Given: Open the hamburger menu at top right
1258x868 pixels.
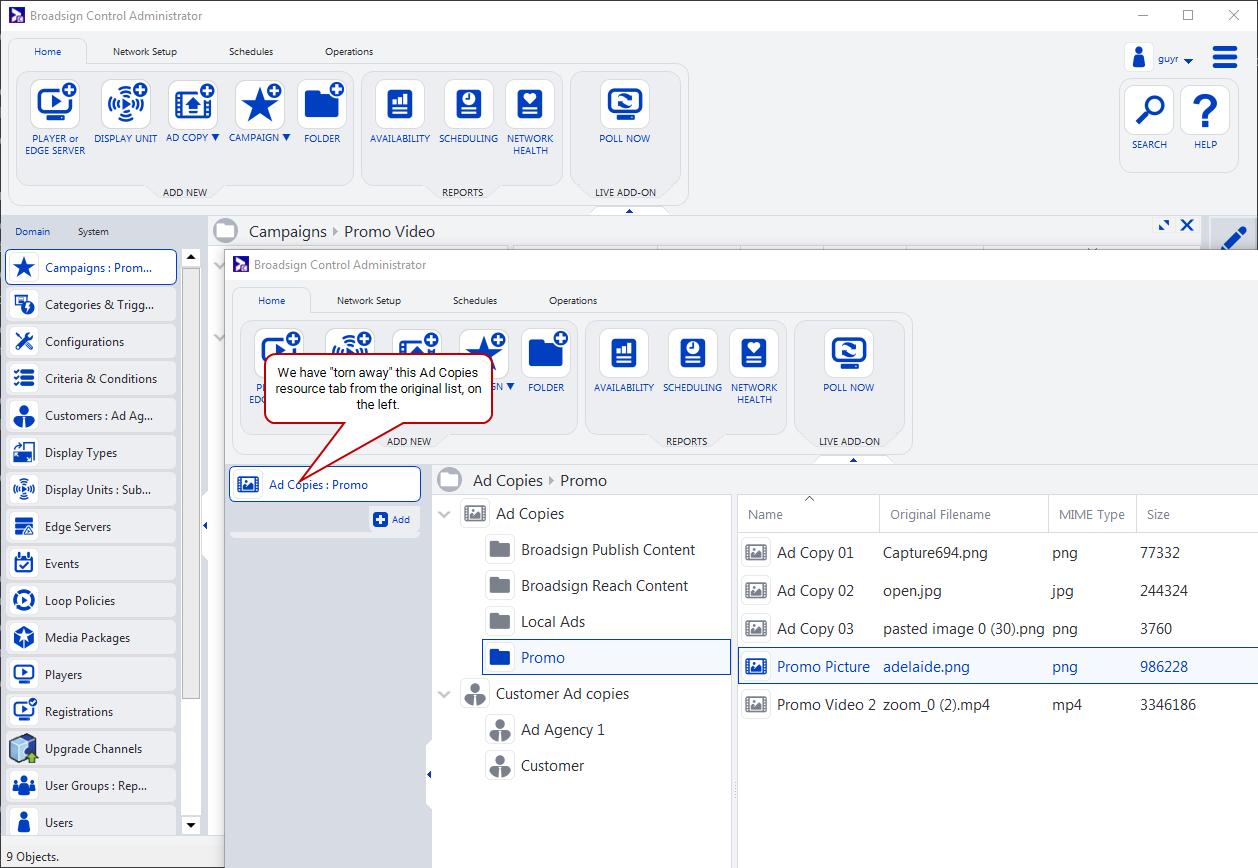Looking at the screenshot, I should tap(1225, 57).
